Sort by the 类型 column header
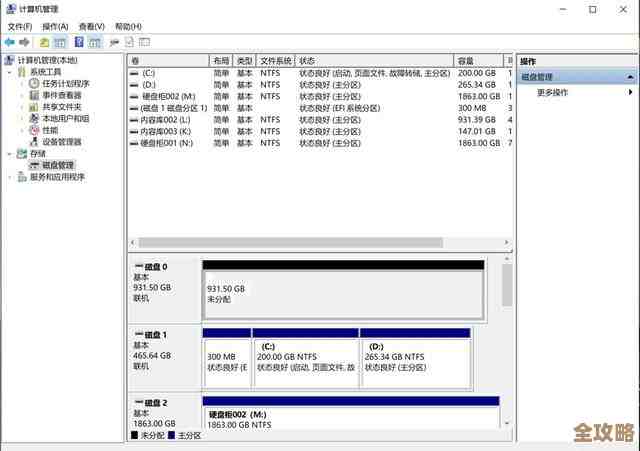This screenshot has height=451, width=640. [x=244, y=61]
